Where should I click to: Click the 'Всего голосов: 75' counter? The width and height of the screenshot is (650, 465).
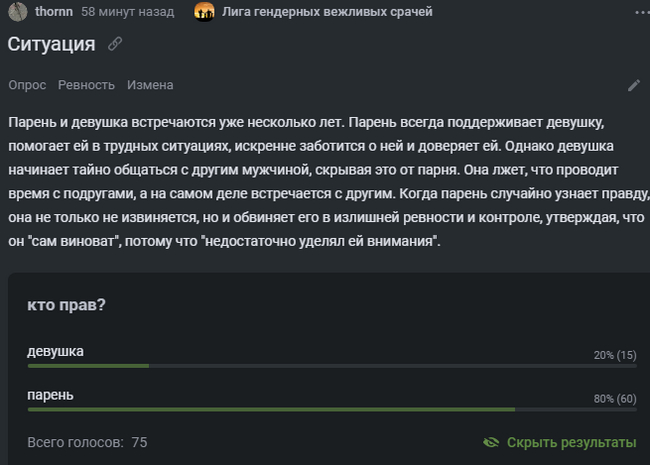[x=87, y=442]
